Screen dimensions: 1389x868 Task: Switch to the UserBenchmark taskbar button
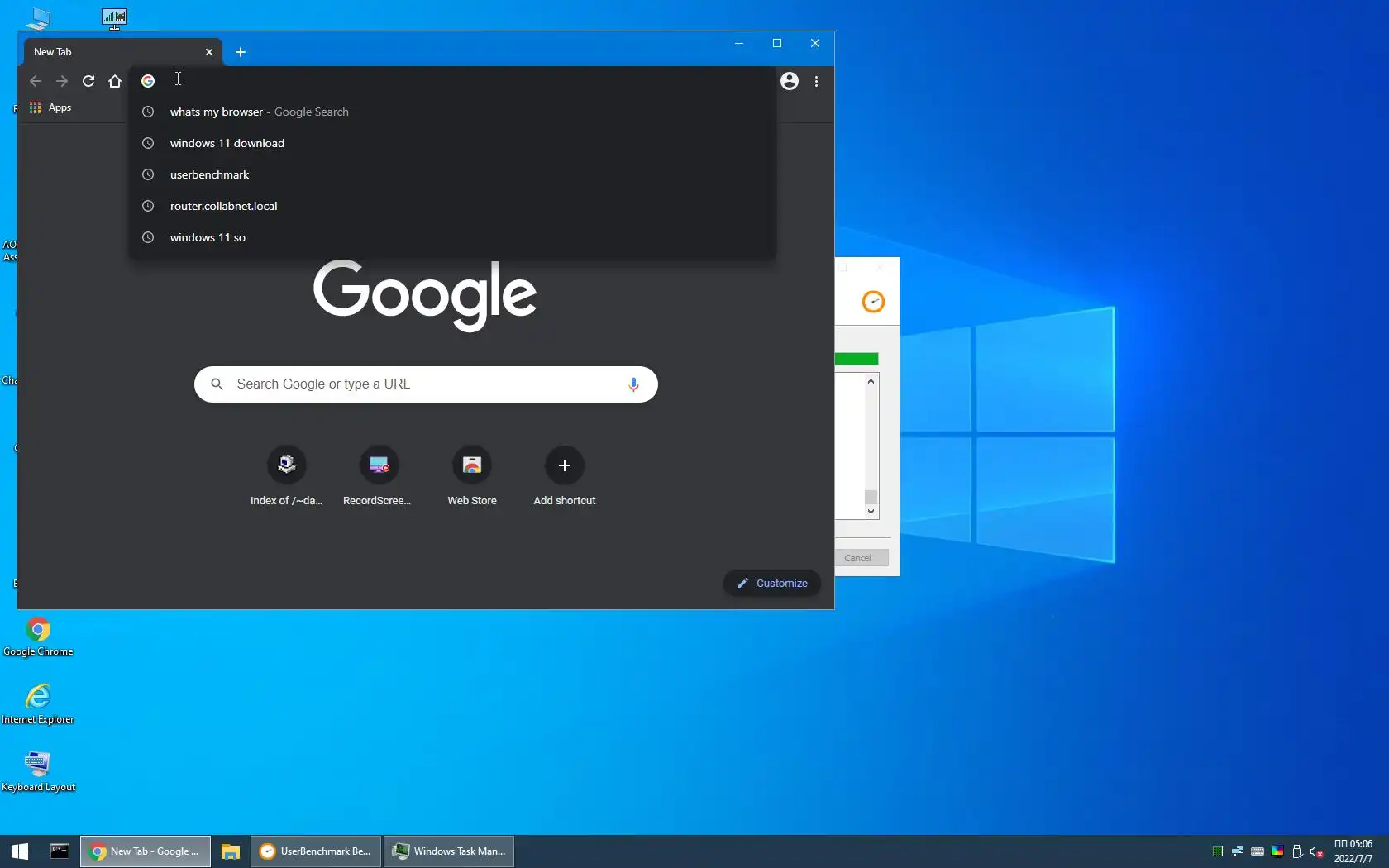316,851
